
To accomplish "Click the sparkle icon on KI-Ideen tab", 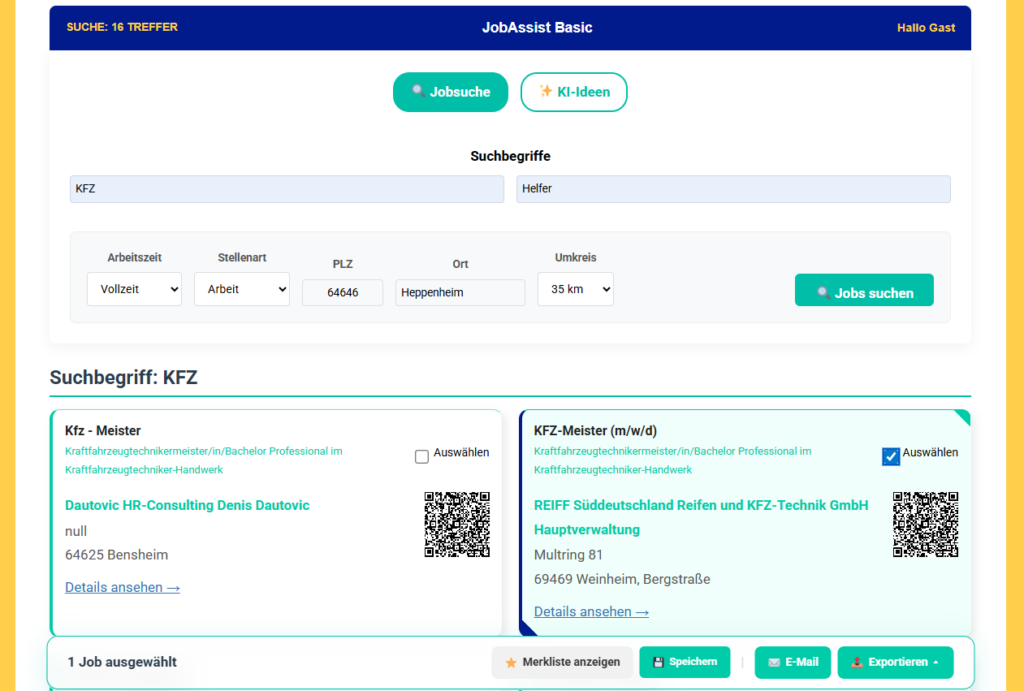I will tap(545, 91).
